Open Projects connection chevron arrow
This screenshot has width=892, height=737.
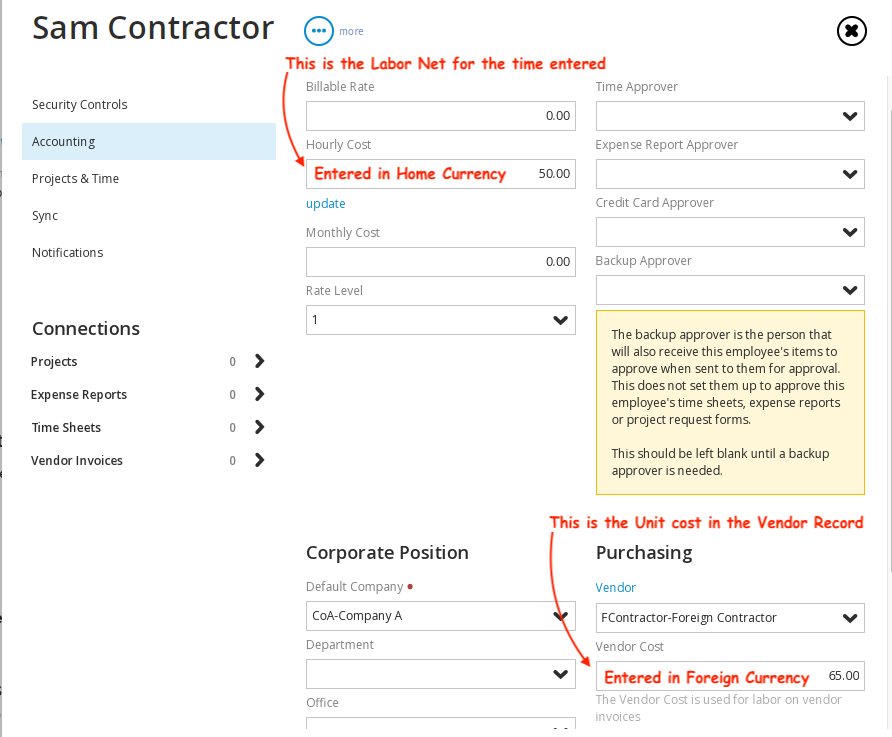[x=259, y=361]
